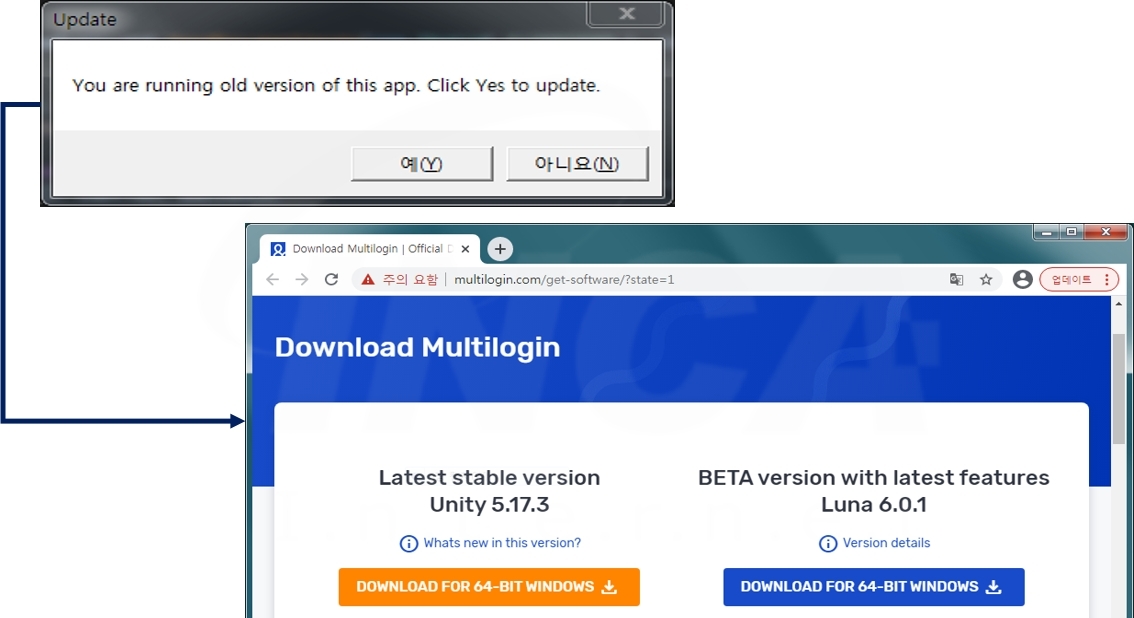Click the browser page vertical scrollbar thumb
Screen dimensions: 1134x618
click(1119, 390)
